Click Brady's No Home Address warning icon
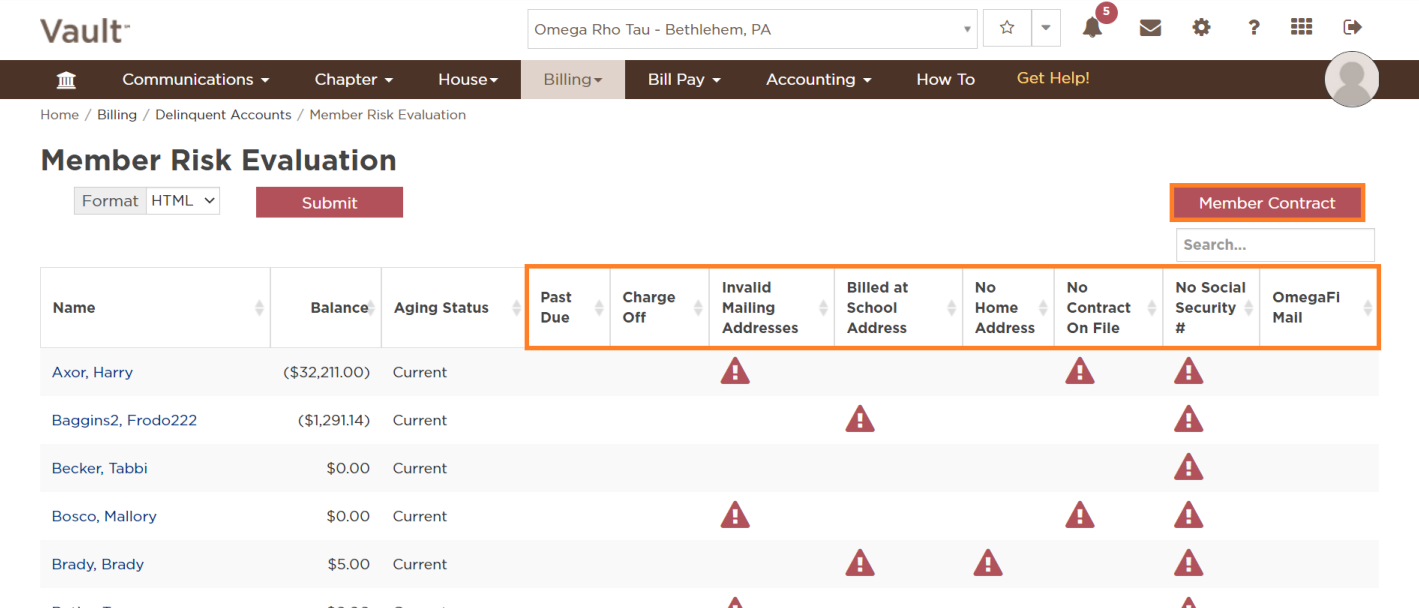The height and width of the screenshot is (608, 1419). 987,564
